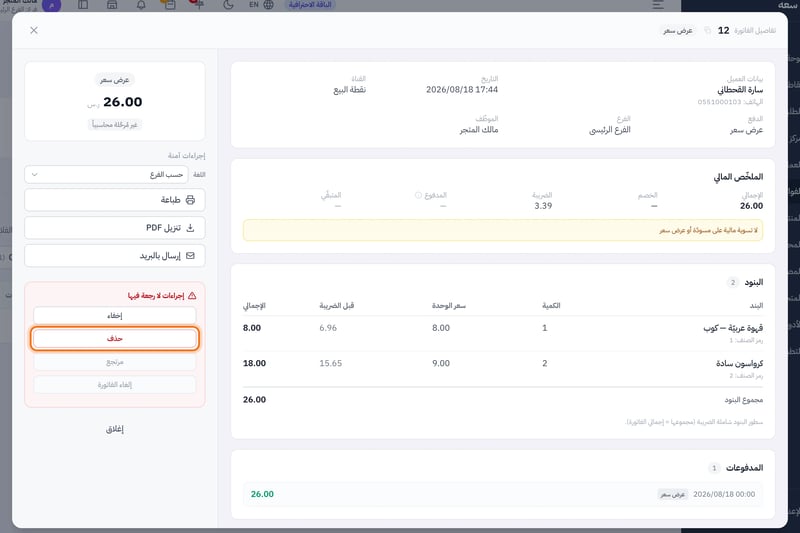
Task: Click the globe language icon in top bar
Action: point(268,5)
